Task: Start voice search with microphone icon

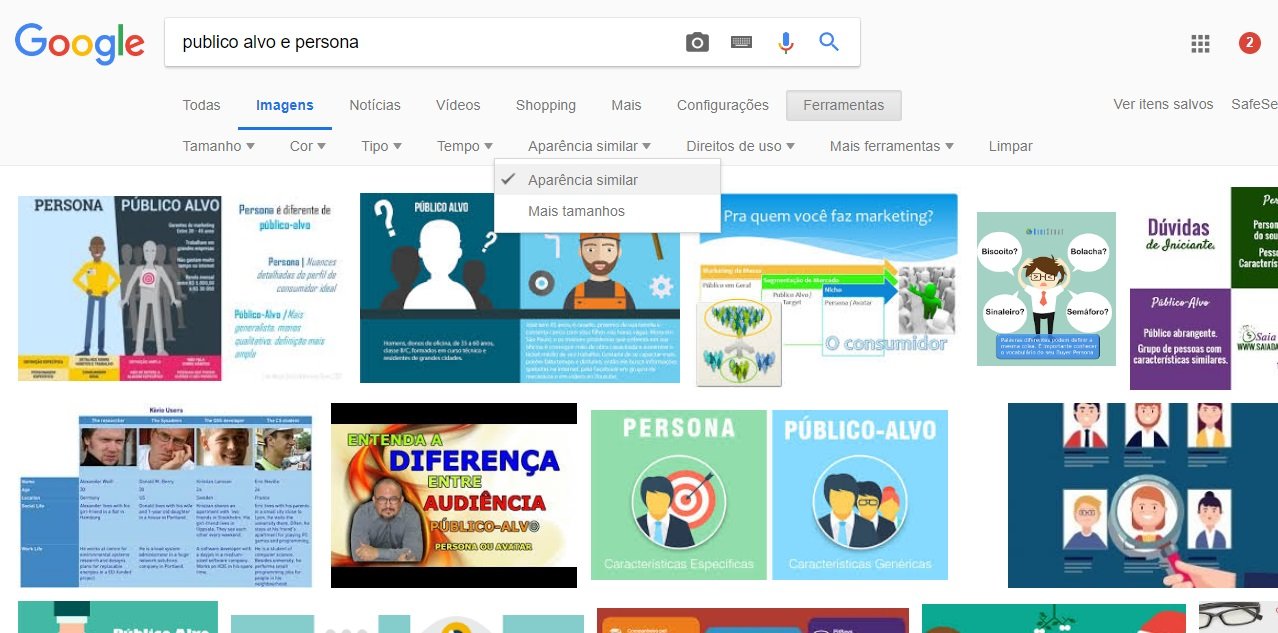Action: pos(785,42)
